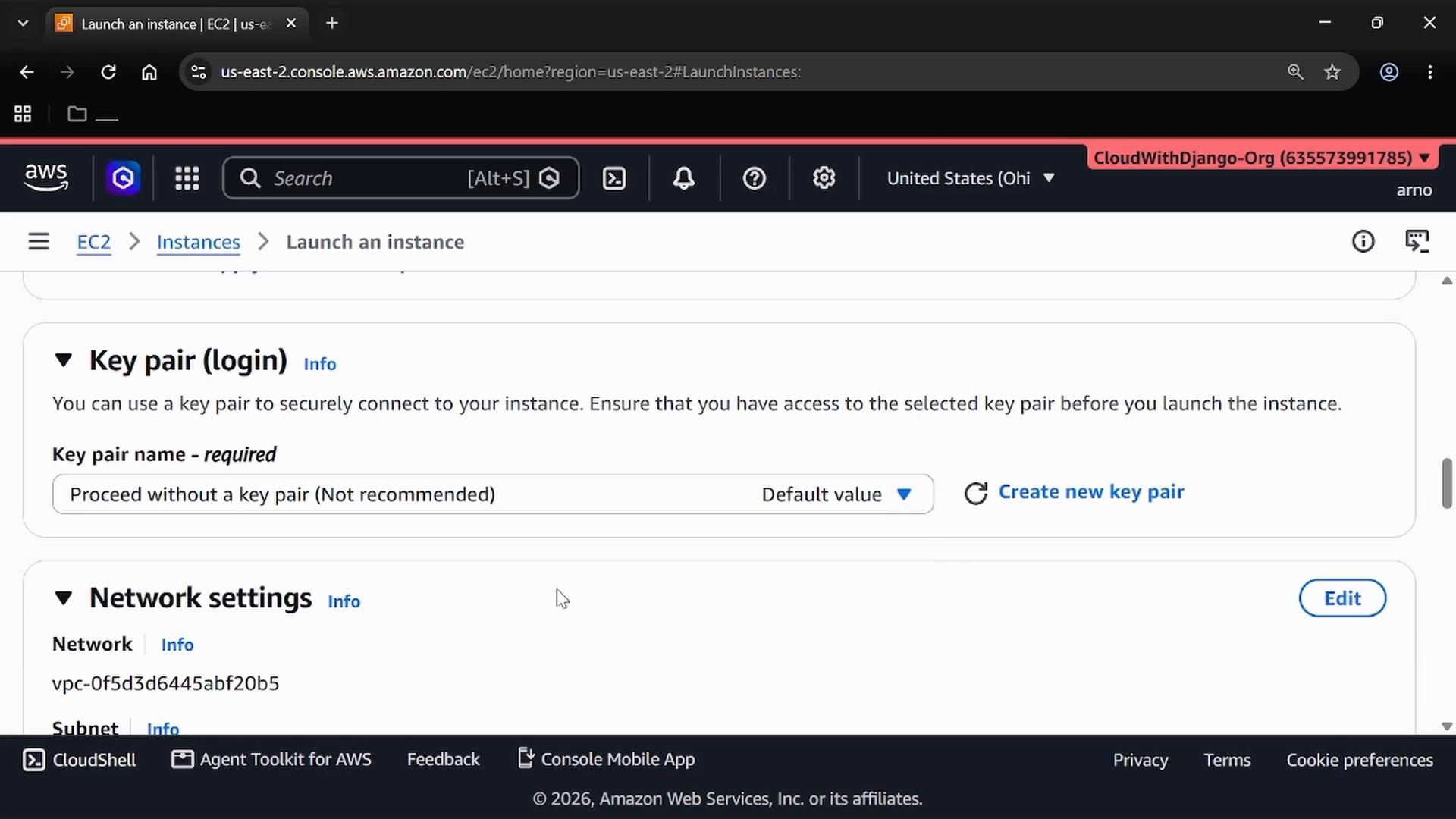The height and width of the screenshot is (819, 1456).
Task: Go to the EC2 breadcrumb
Action: tap(94, 242)
